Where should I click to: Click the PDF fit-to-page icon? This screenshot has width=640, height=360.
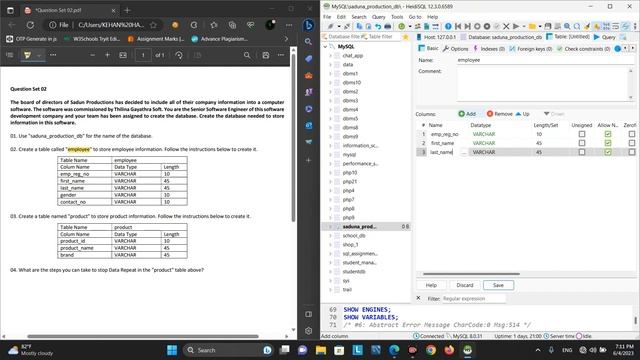pyautogui.click(x=123, y=55)
